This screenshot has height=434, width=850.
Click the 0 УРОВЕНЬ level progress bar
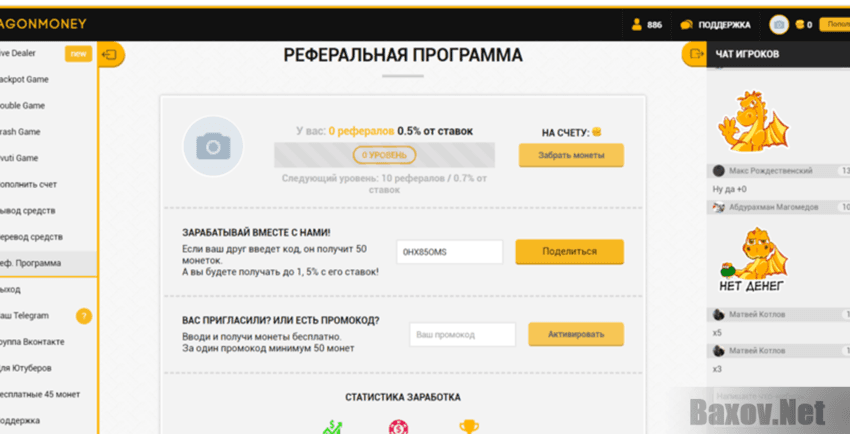click(x=384, y=155)
